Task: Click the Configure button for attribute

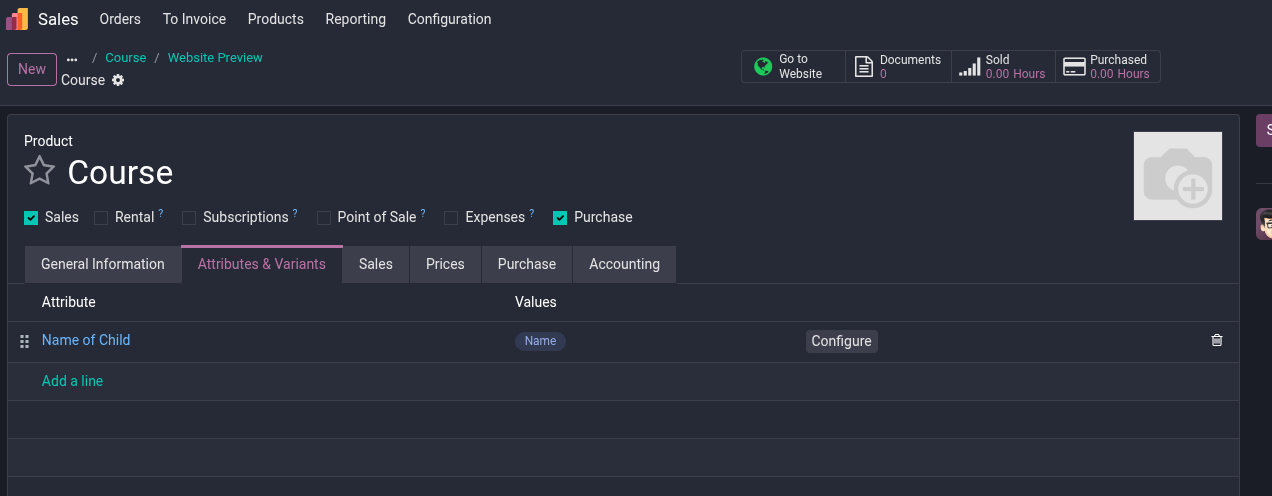Action: pyautogui.click(x=841, y=341)
